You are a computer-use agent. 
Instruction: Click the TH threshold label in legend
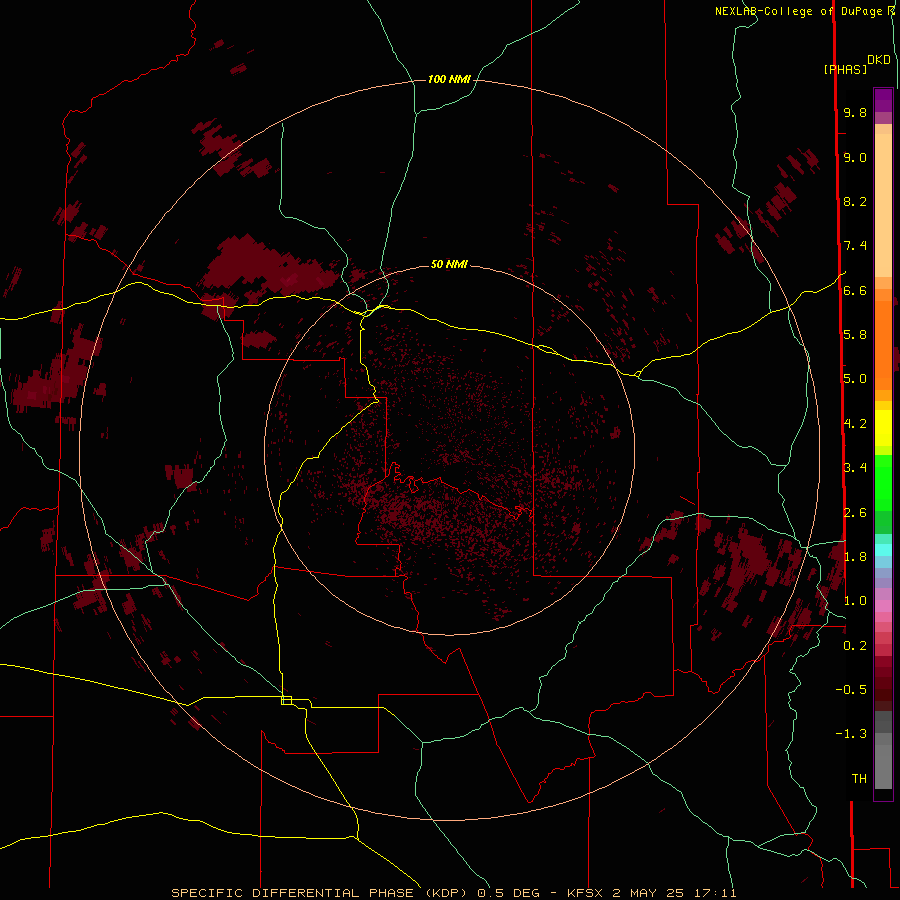click(859, 779)
